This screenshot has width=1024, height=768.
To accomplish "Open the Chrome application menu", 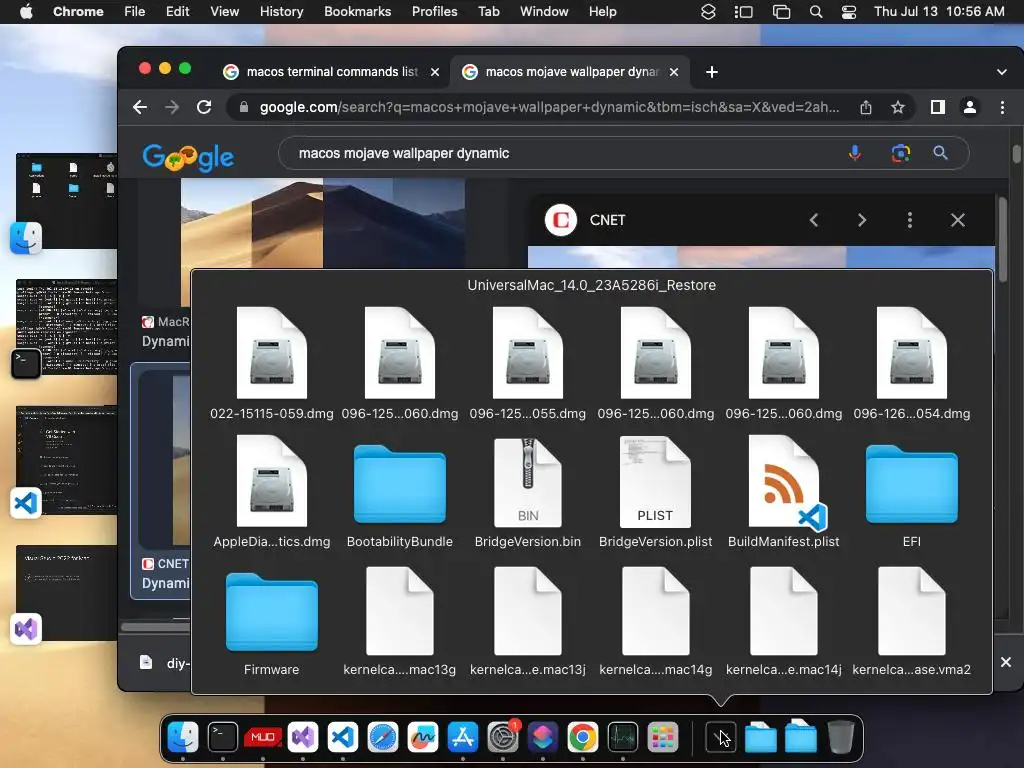I will click(78, 12).
